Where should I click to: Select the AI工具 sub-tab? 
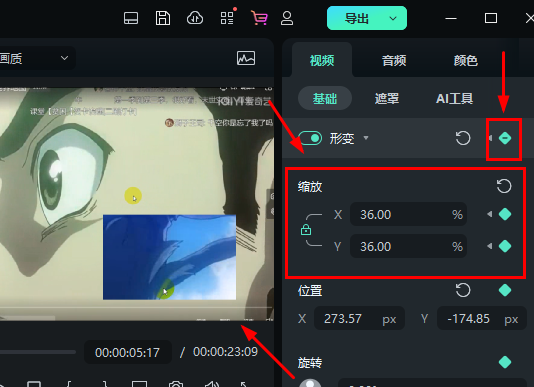click(x=454, y=98)
